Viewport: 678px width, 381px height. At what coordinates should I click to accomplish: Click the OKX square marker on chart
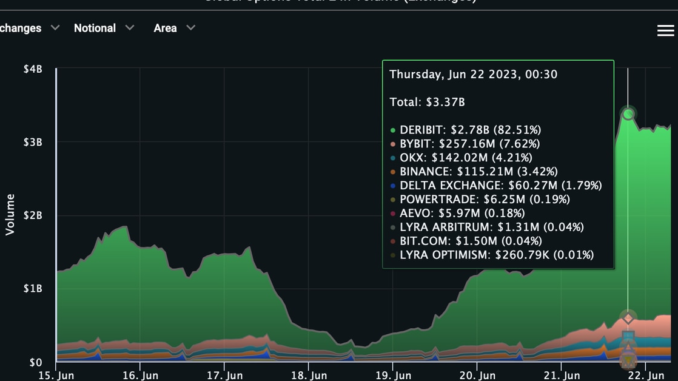[628, 336]
